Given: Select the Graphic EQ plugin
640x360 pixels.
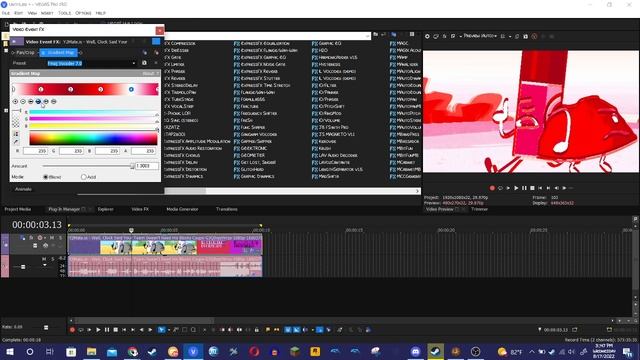Looking at the screenshot, I should 327,43.
